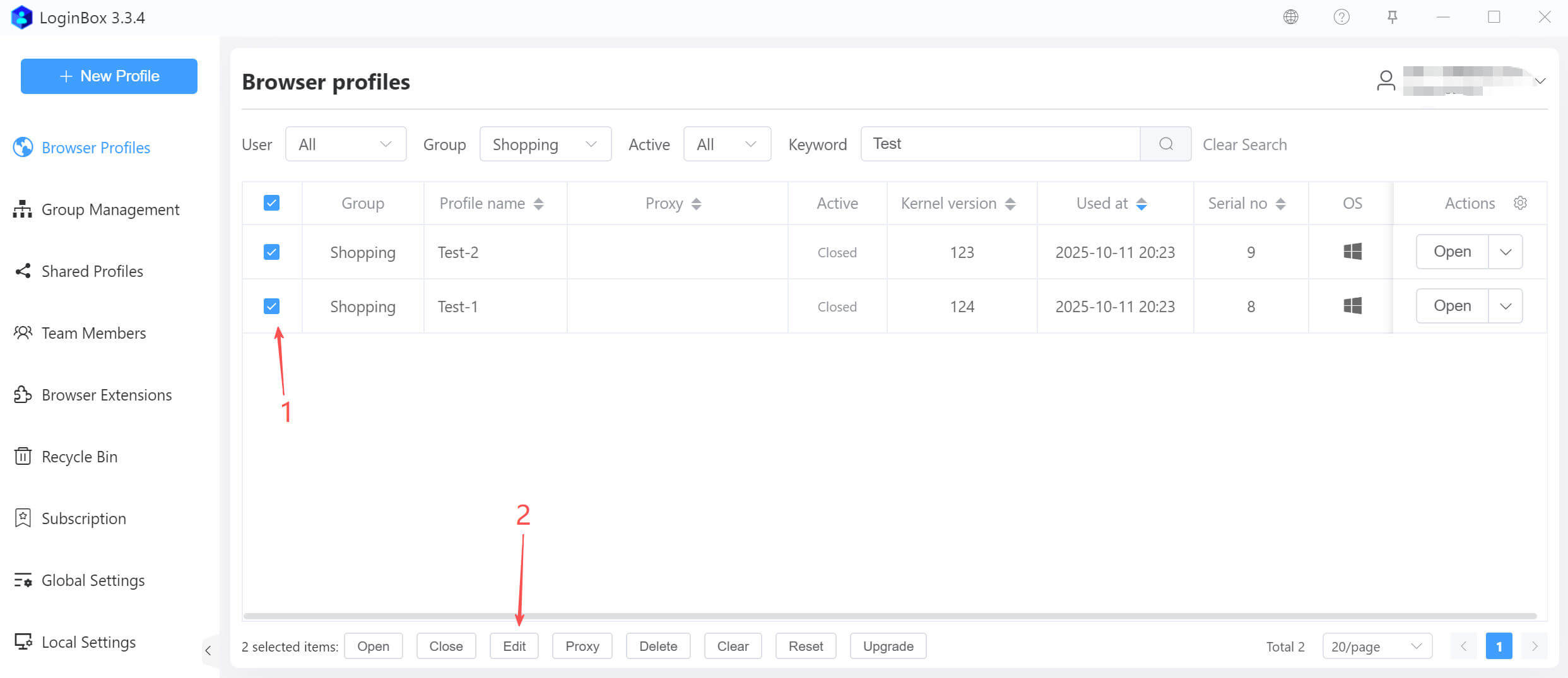Screen dimensions: 1568x678
Task: Open Recycle Bin from the sidebar
Action: (x=79, y=457)
